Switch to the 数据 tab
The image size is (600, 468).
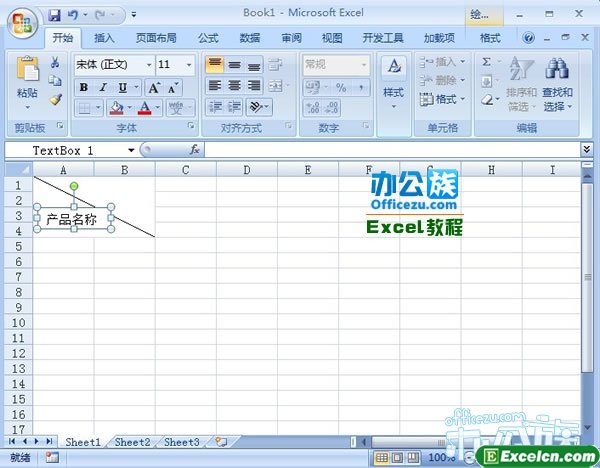[x=250, y=38]
